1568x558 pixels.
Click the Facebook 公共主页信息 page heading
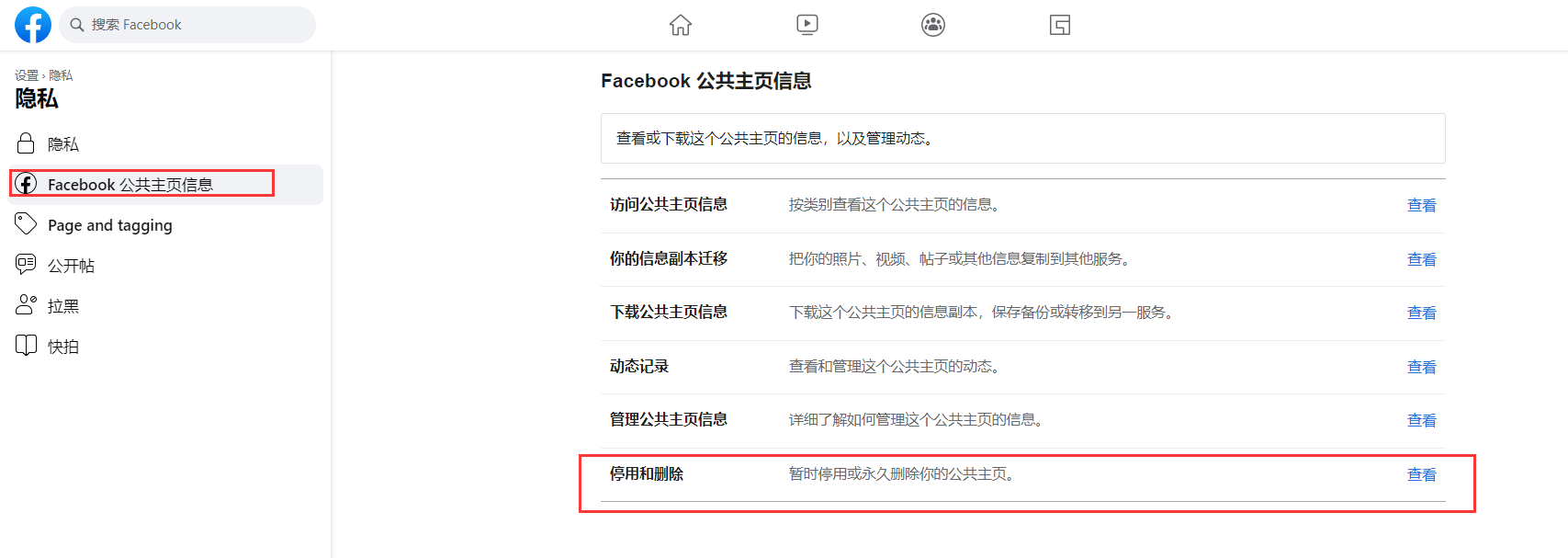point(706,81)
